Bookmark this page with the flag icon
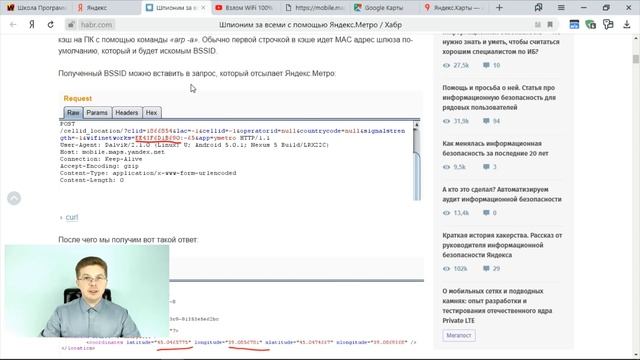This screenshot has height=360, width=640. tap(550, 25)
